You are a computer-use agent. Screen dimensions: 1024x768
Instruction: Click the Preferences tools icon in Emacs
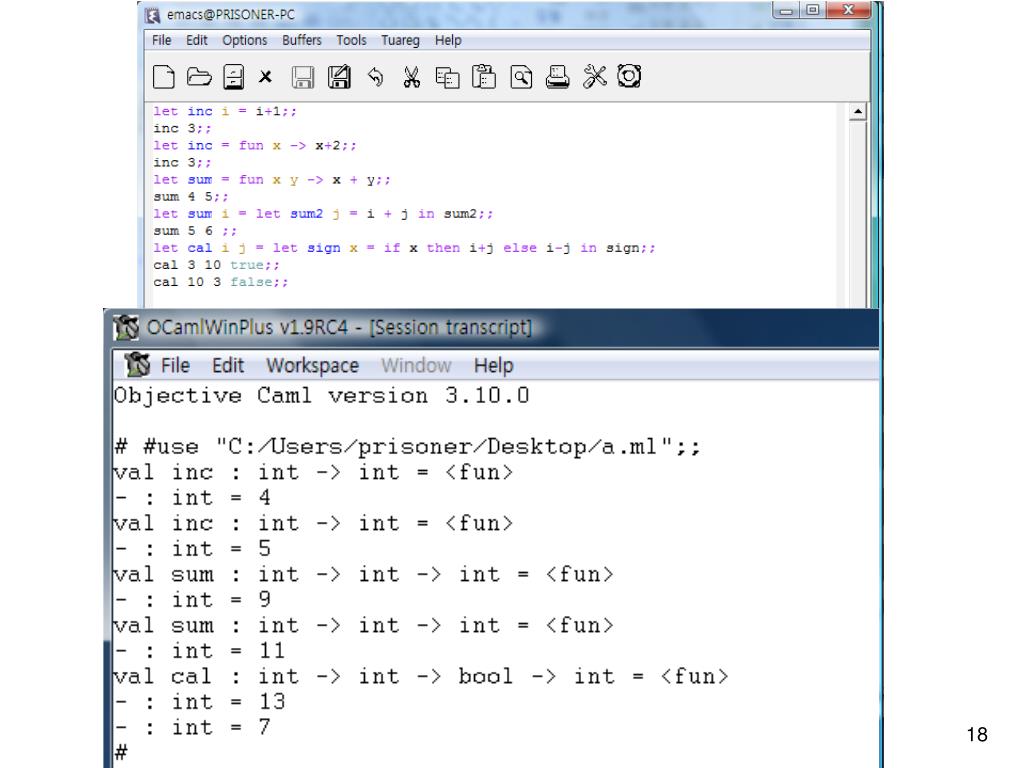[x=594, y=76]
